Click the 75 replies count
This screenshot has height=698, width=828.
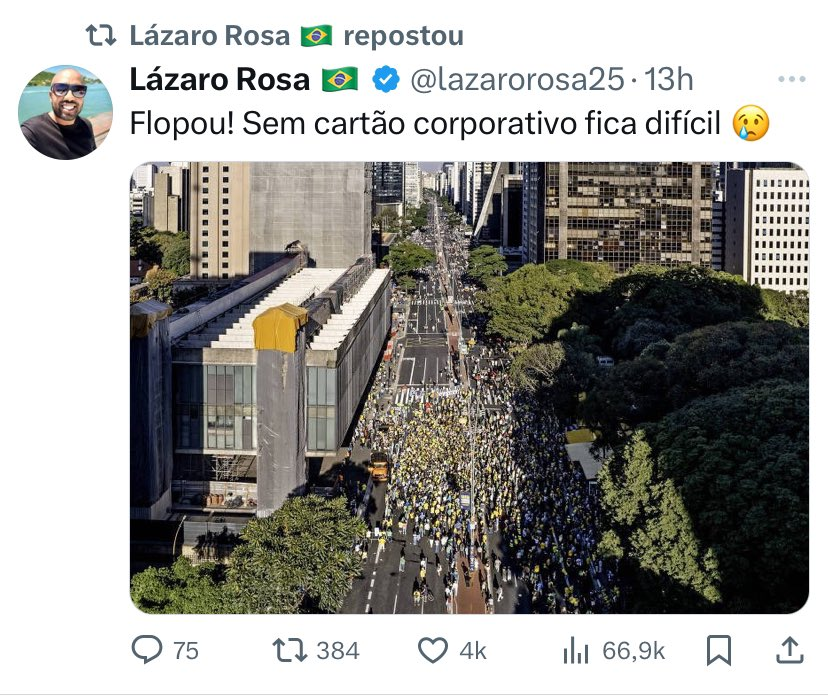coord(186,651)
